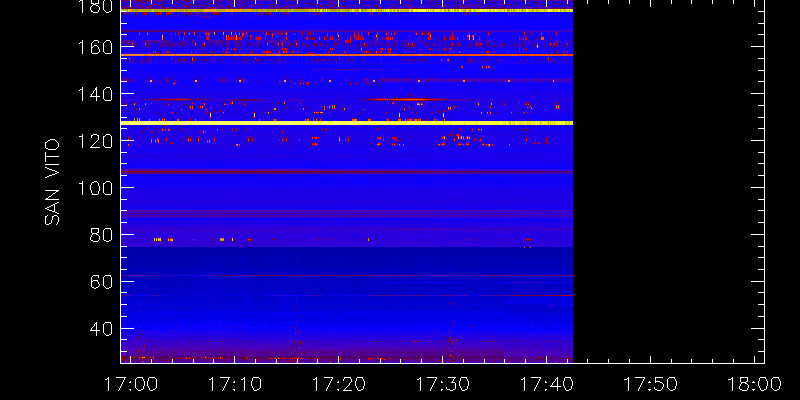Screen dimensions: 800x400
Task: Click the 17:10 time axis label
Action: pos(234,384)
